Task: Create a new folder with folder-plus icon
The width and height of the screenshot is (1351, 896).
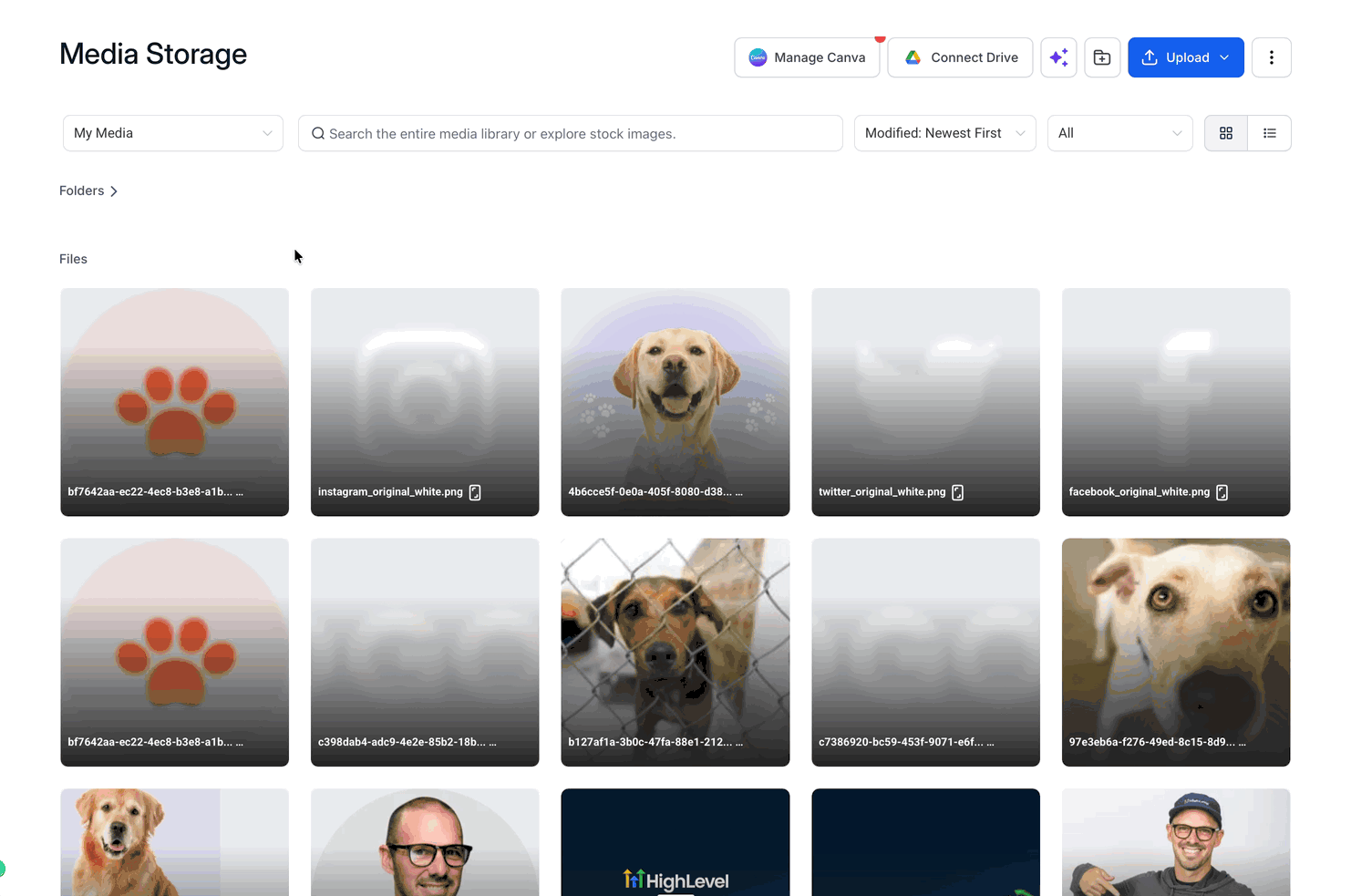Action: coord(1102,57)
